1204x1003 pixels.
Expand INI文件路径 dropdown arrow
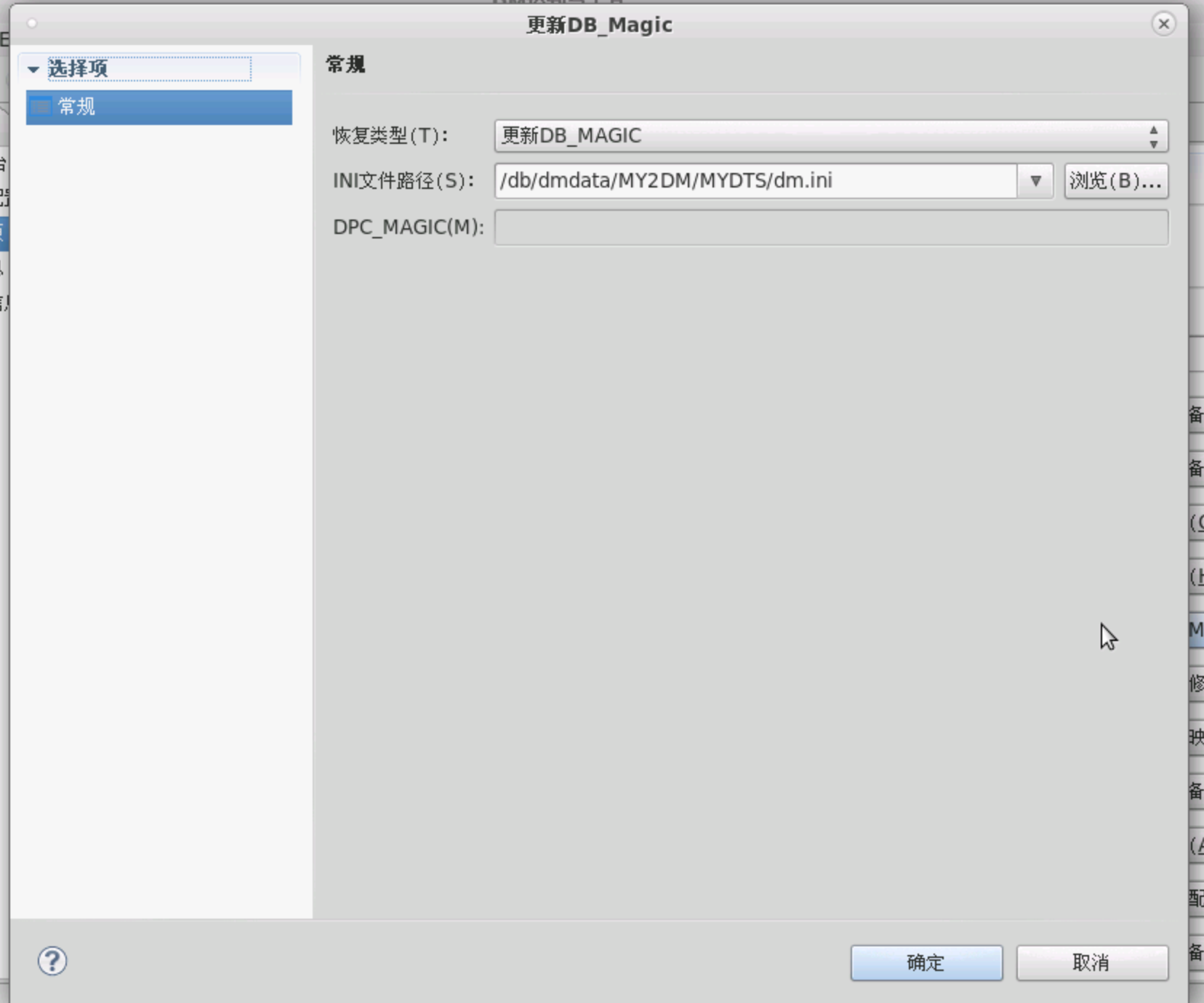[1035, 180]
